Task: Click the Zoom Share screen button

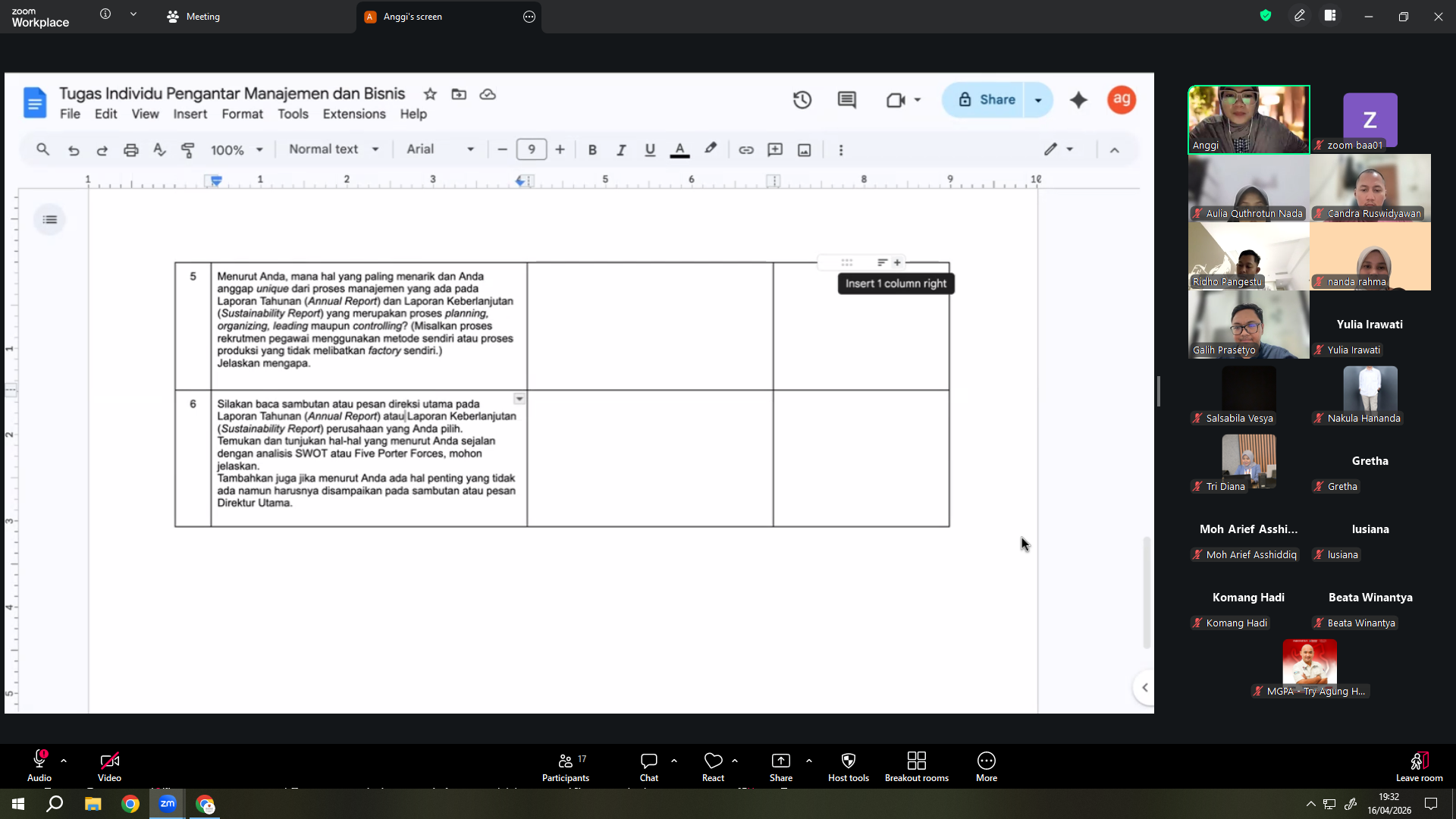Action: (x=780, y=767)
